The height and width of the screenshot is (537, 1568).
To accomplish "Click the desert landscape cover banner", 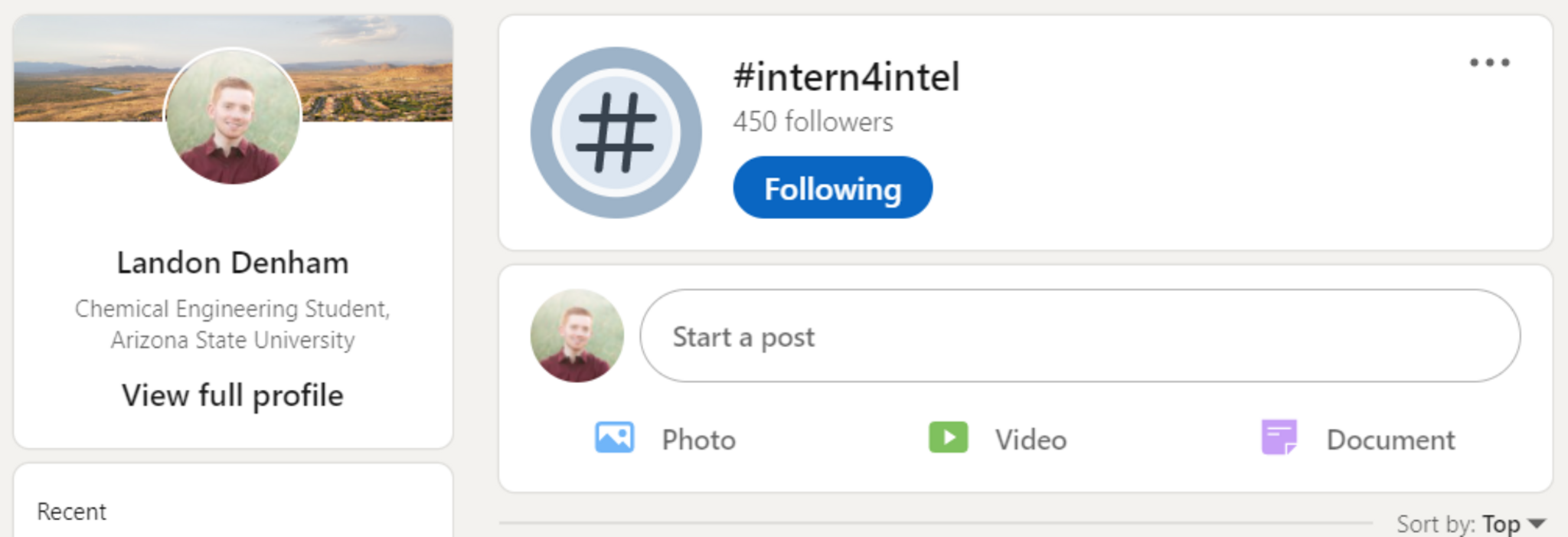I will point(84,73).
